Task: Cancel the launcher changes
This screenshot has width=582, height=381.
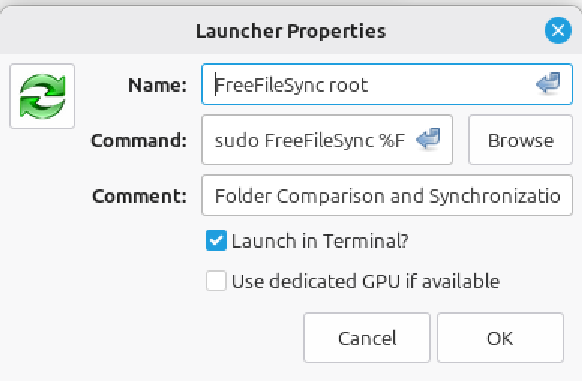Action: 367,338
